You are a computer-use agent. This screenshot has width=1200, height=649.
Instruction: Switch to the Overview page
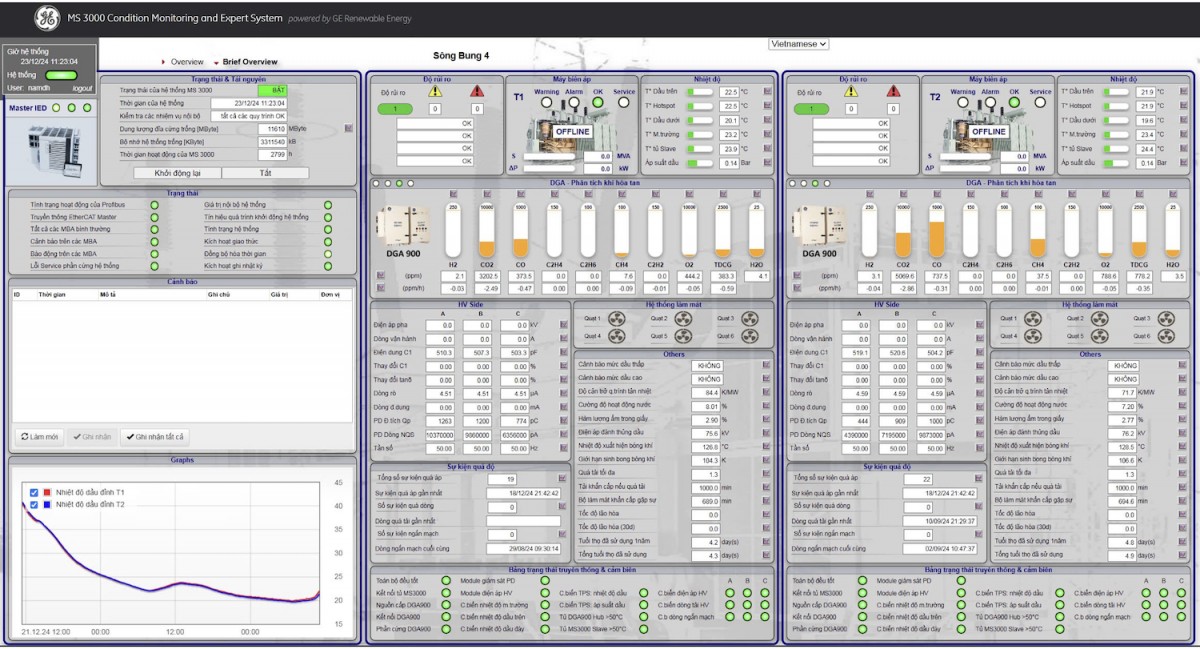pyautogui.click(x=187, y=62)
